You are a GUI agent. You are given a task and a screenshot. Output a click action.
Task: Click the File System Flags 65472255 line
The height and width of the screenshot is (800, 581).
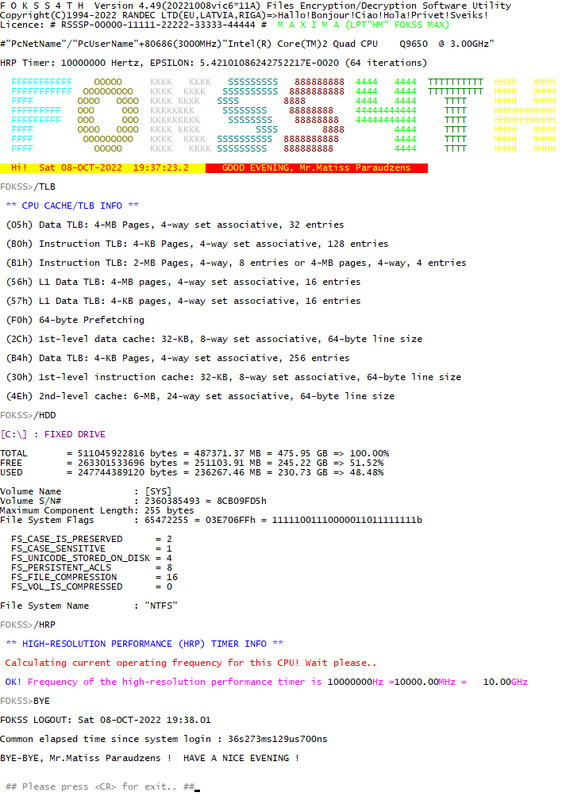[x=211, y=520]
